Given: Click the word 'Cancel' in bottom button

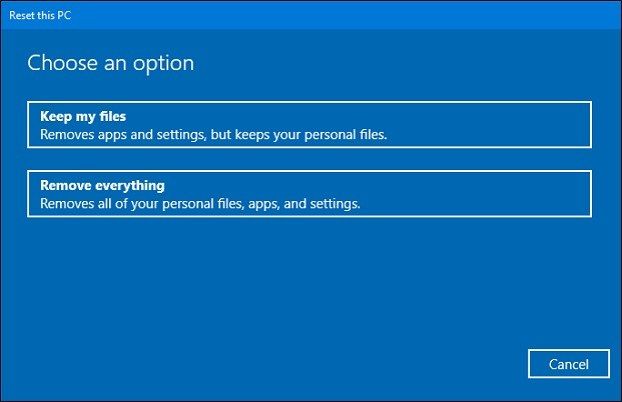Looking at the screenshot, I should point(569,364).
